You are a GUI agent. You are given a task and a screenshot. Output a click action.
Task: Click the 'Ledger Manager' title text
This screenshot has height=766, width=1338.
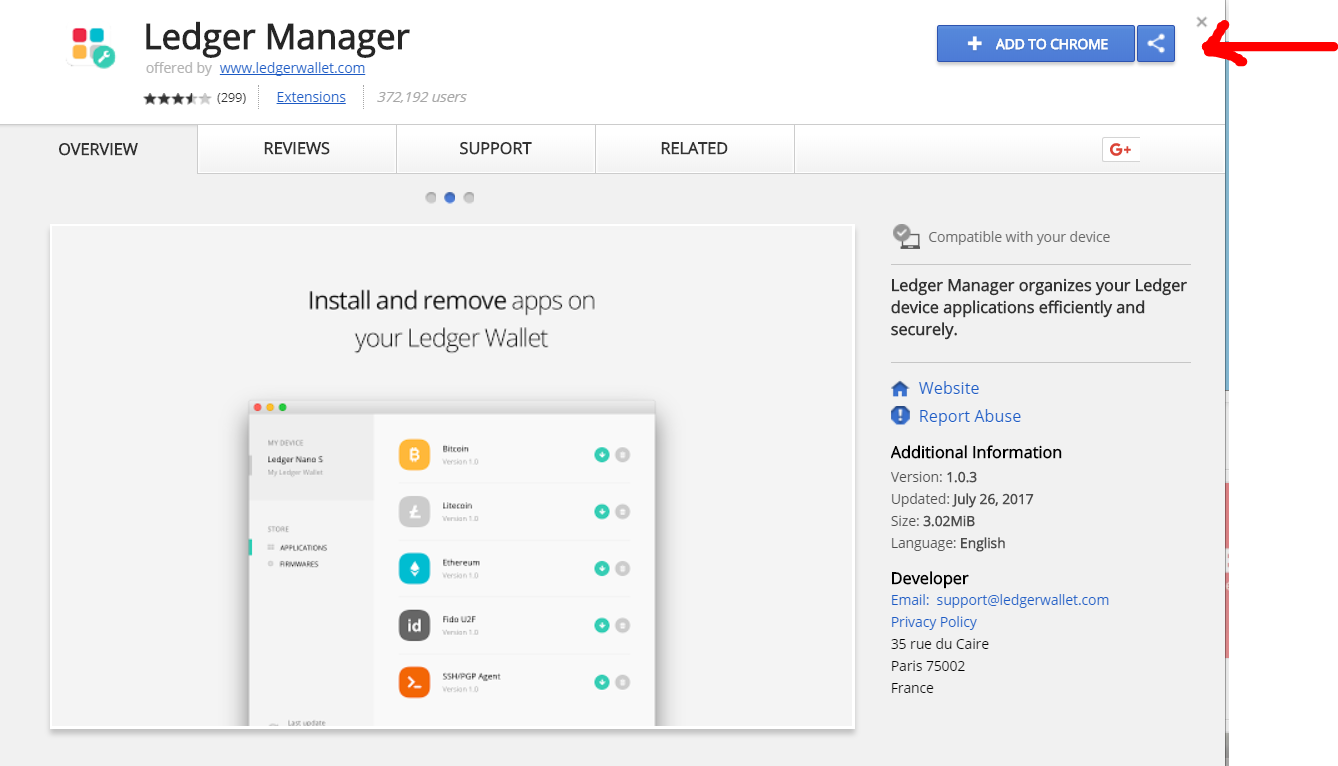(277, 37)
